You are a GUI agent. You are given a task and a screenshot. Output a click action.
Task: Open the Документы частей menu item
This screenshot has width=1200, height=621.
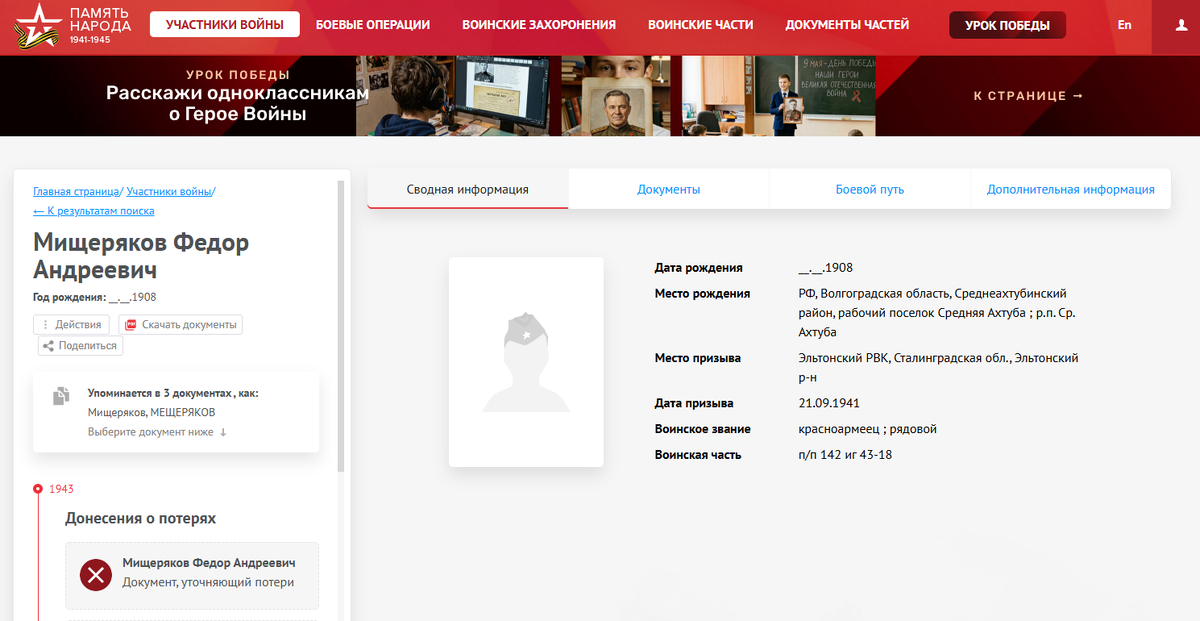pyautogui.click(x=847, y=25)
